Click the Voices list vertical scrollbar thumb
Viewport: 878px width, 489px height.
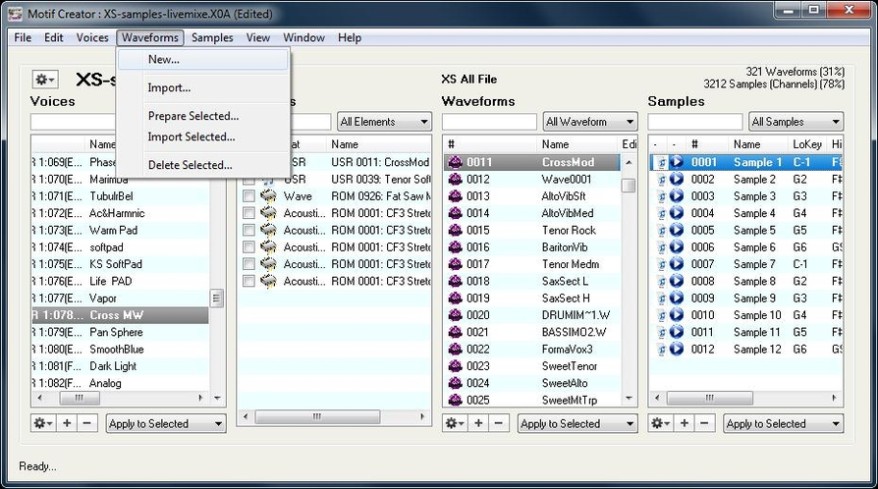216,298
